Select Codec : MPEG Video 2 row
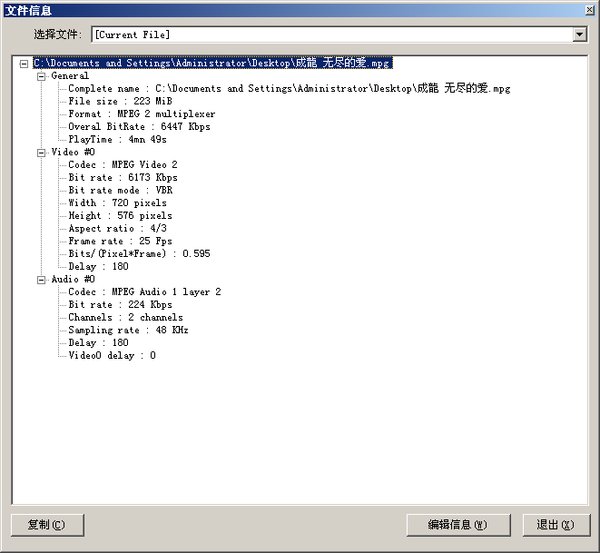 123,165
